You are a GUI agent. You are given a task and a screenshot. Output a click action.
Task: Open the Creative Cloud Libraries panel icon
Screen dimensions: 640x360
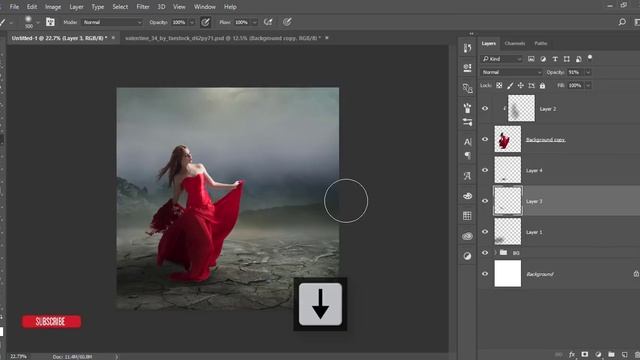[467, 236]
